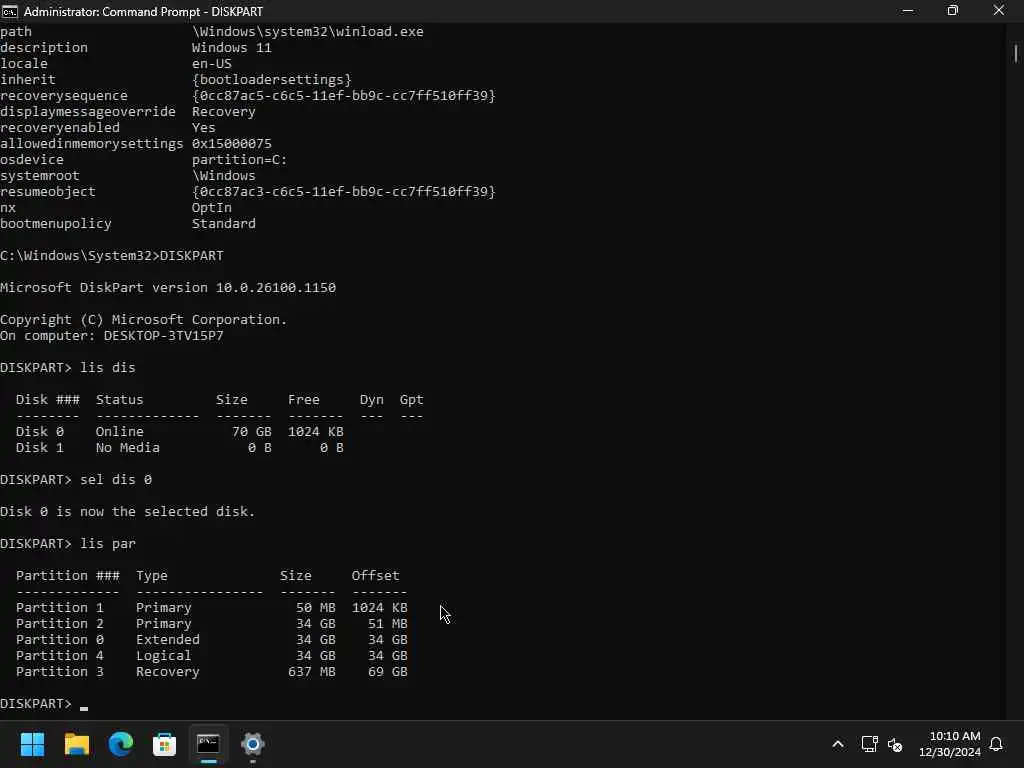Minimize the Command Prompt window
Viewport: 1024px width, 768px height.
(908, 11)
